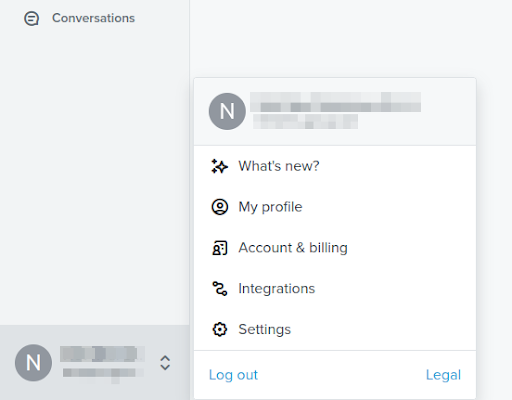
Task: Collapse the user menu via up-down chevron
Action: coord(165,363)
